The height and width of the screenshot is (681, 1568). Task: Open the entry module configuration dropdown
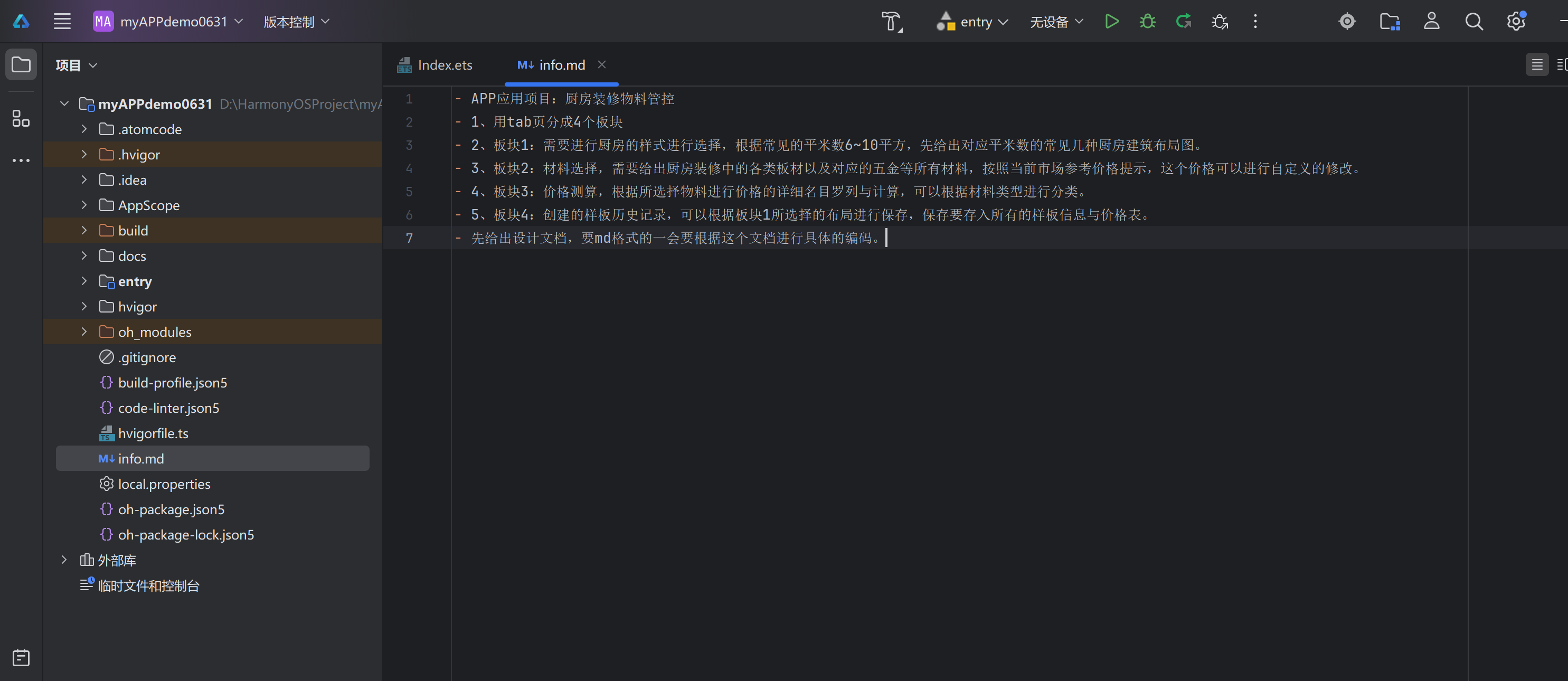pos(972,22)
